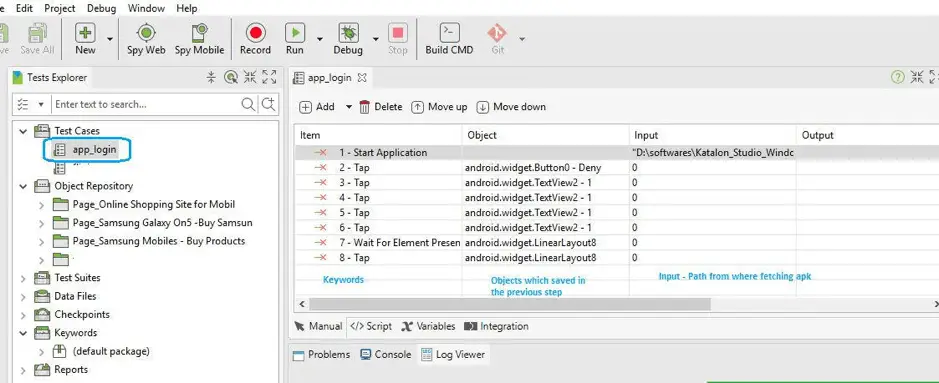Viewport: 939px width, 383px height.
Task: Start the Record tool
Action: click(256, 39)
